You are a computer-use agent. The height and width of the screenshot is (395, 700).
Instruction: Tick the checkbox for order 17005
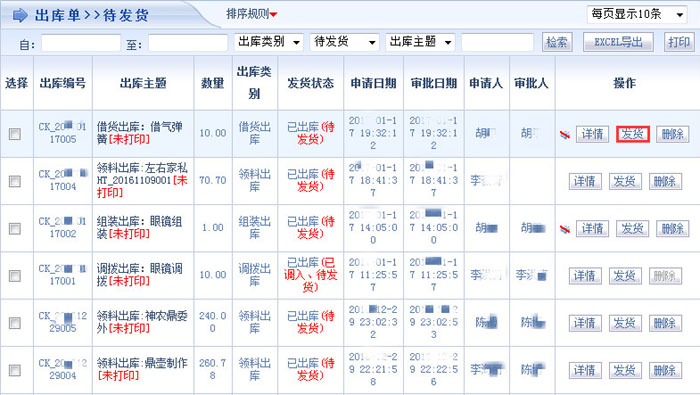pos(15,134)
